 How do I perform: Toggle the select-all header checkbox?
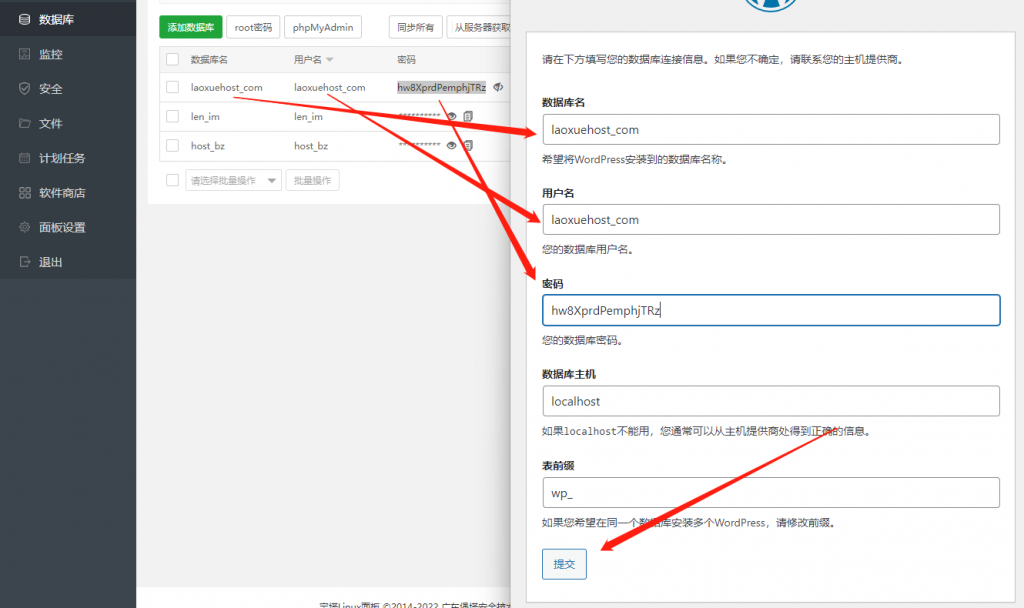click(x=173, y=60)
